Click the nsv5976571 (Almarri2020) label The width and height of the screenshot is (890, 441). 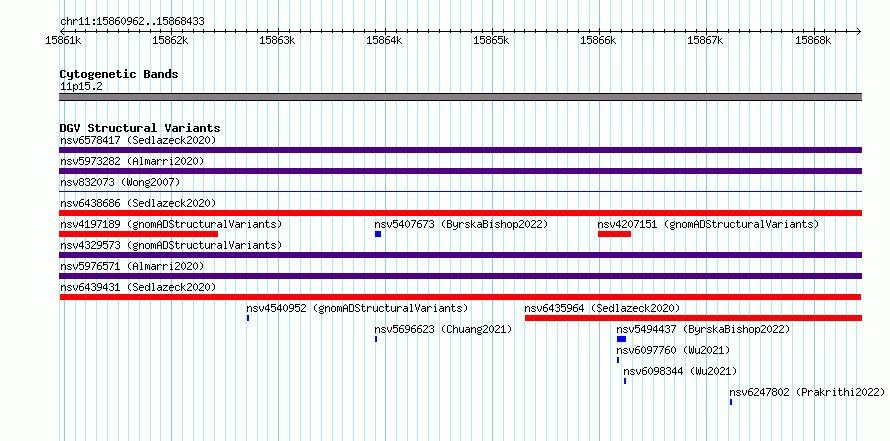(132, 266)
